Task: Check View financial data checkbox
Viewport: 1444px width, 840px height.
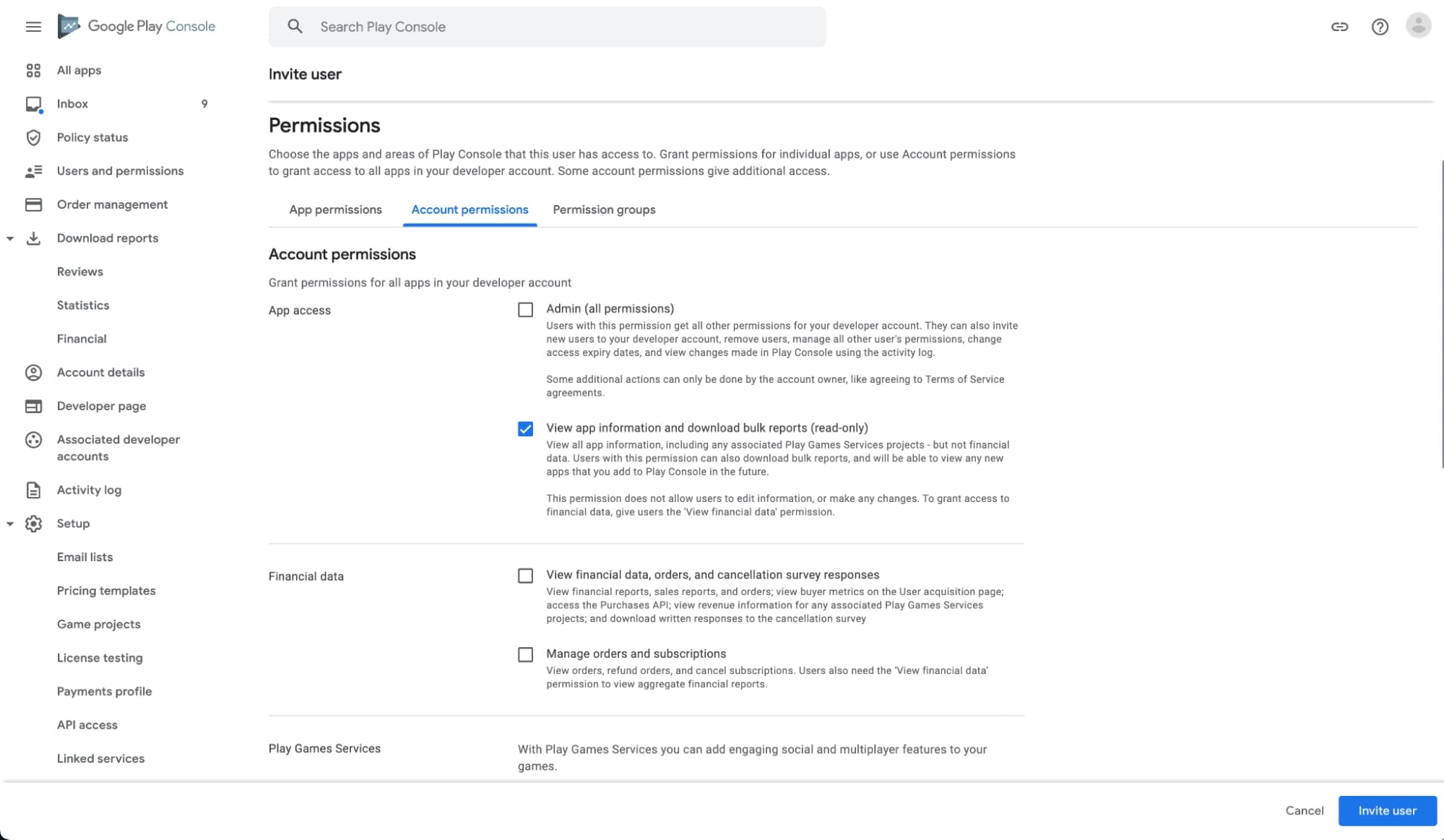Action: pos(525,576)
